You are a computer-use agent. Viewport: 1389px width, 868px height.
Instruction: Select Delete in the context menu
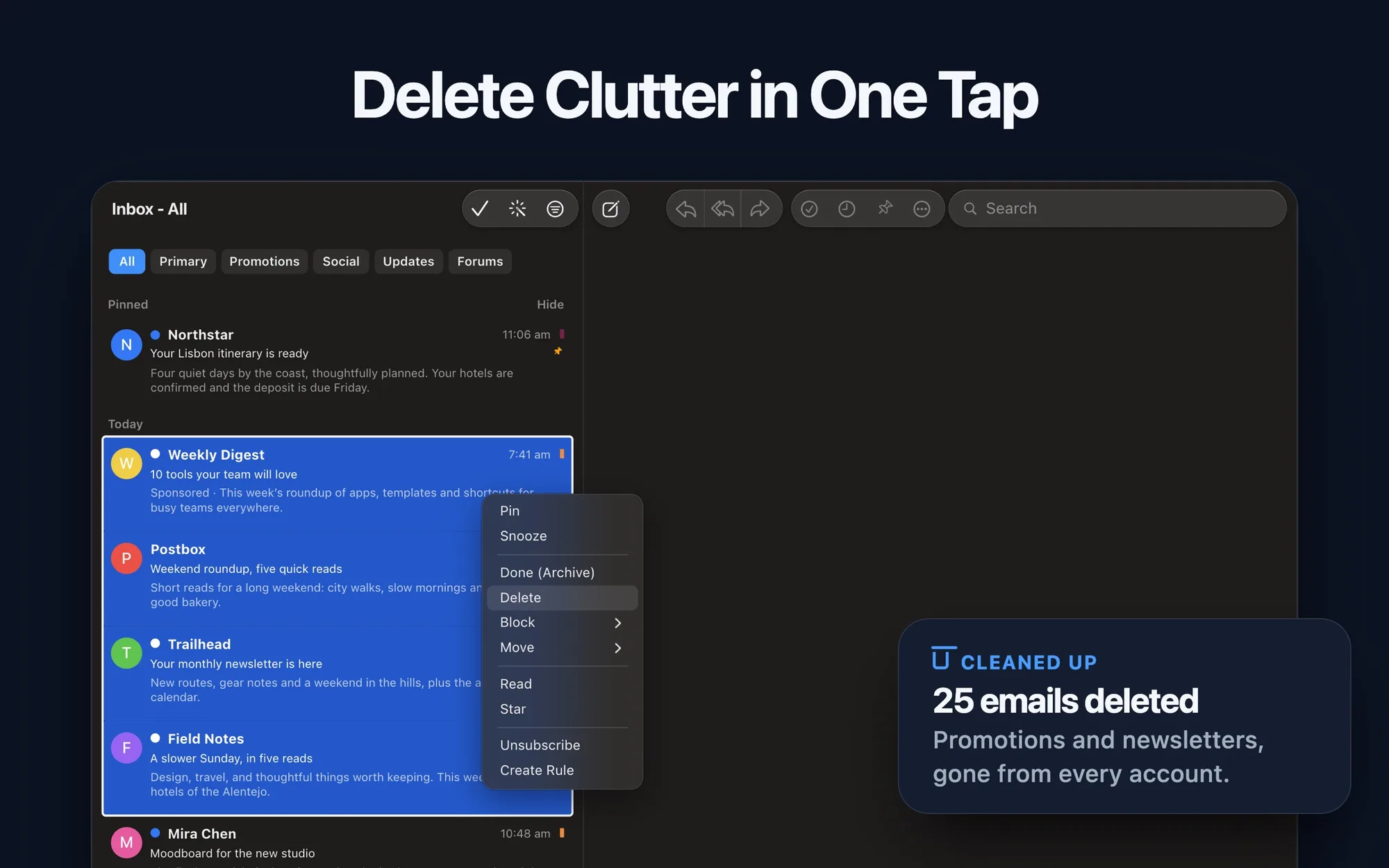coord(563,598)
